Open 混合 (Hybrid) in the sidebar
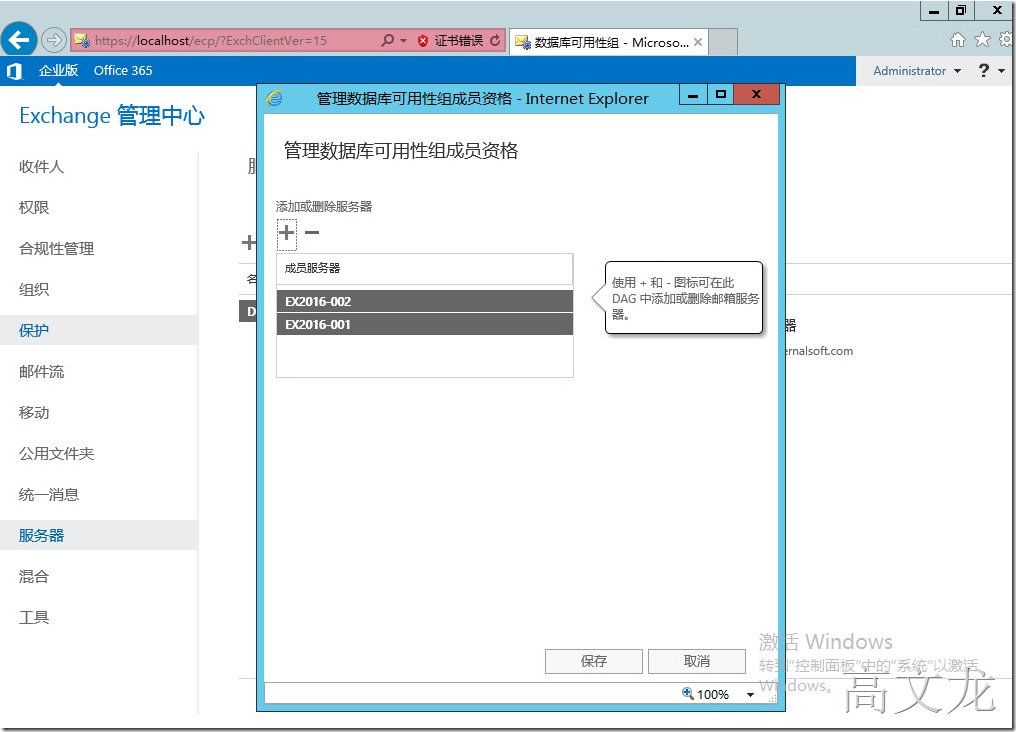 (34, 577)
